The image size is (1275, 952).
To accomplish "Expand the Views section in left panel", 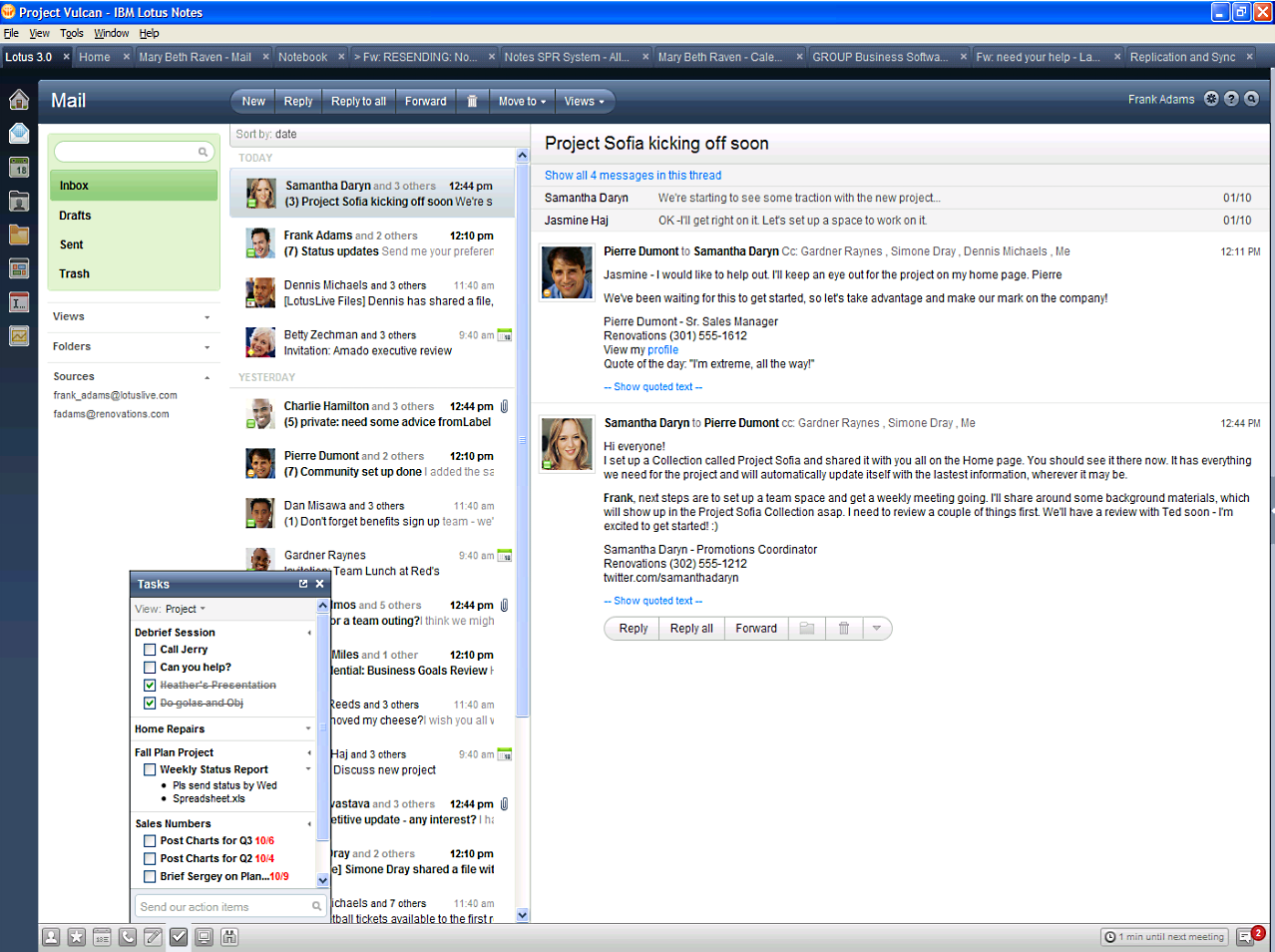I will tap(207, 317).
